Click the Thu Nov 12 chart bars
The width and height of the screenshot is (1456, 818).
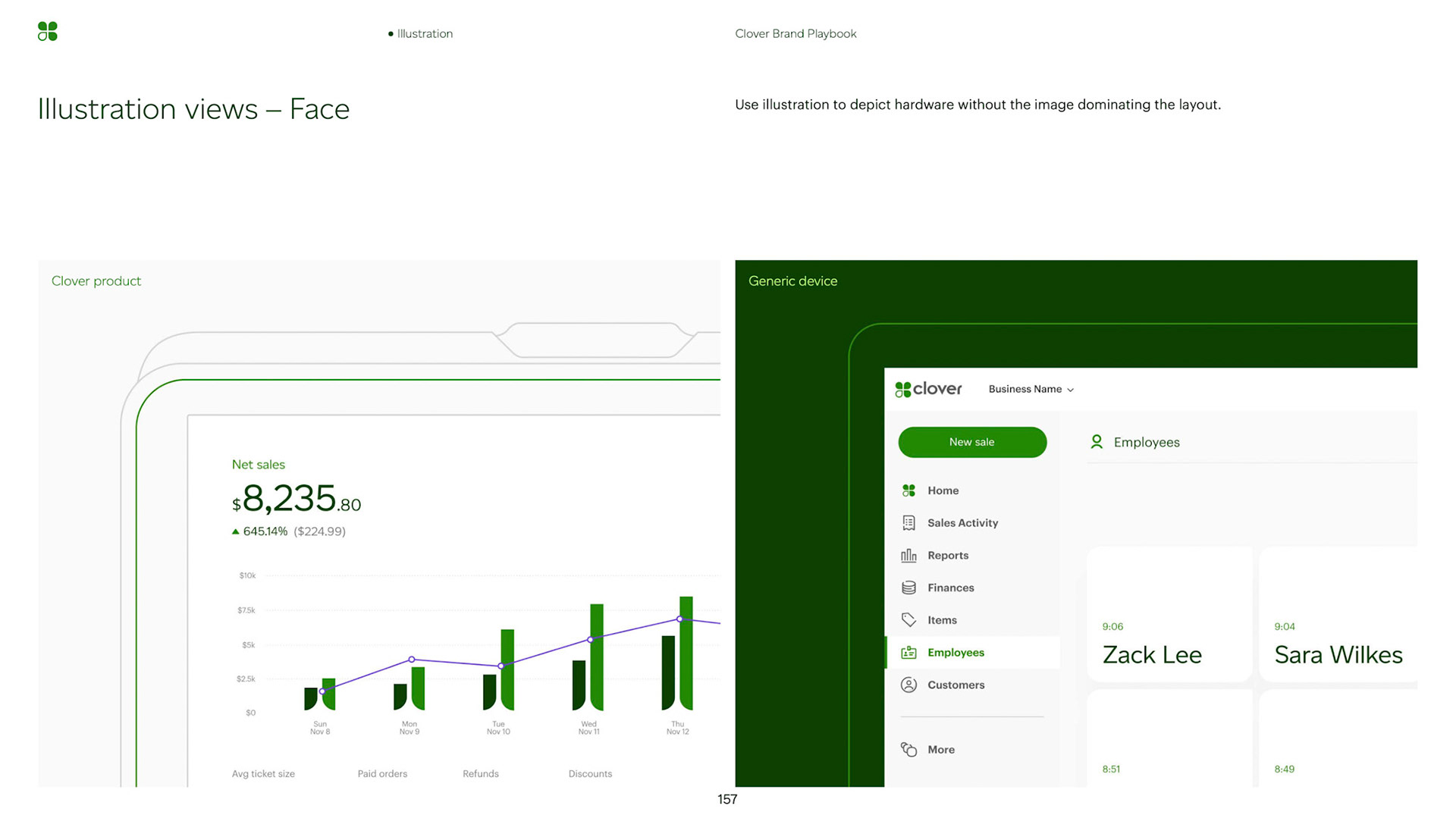tap(677, 653)
